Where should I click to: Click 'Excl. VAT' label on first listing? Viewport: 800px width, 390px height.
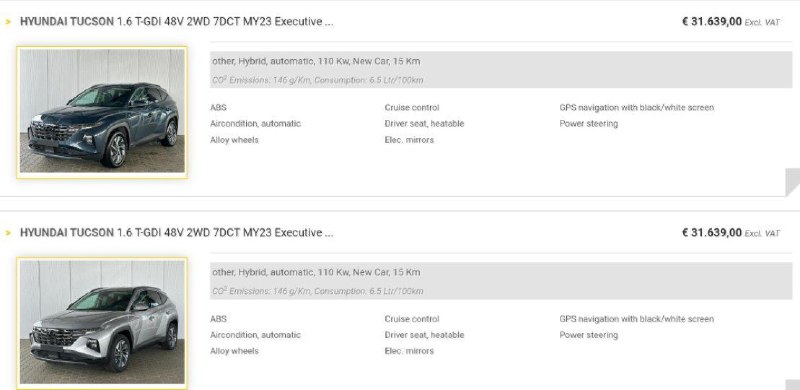pyautogui.click(x=762, y=22)
